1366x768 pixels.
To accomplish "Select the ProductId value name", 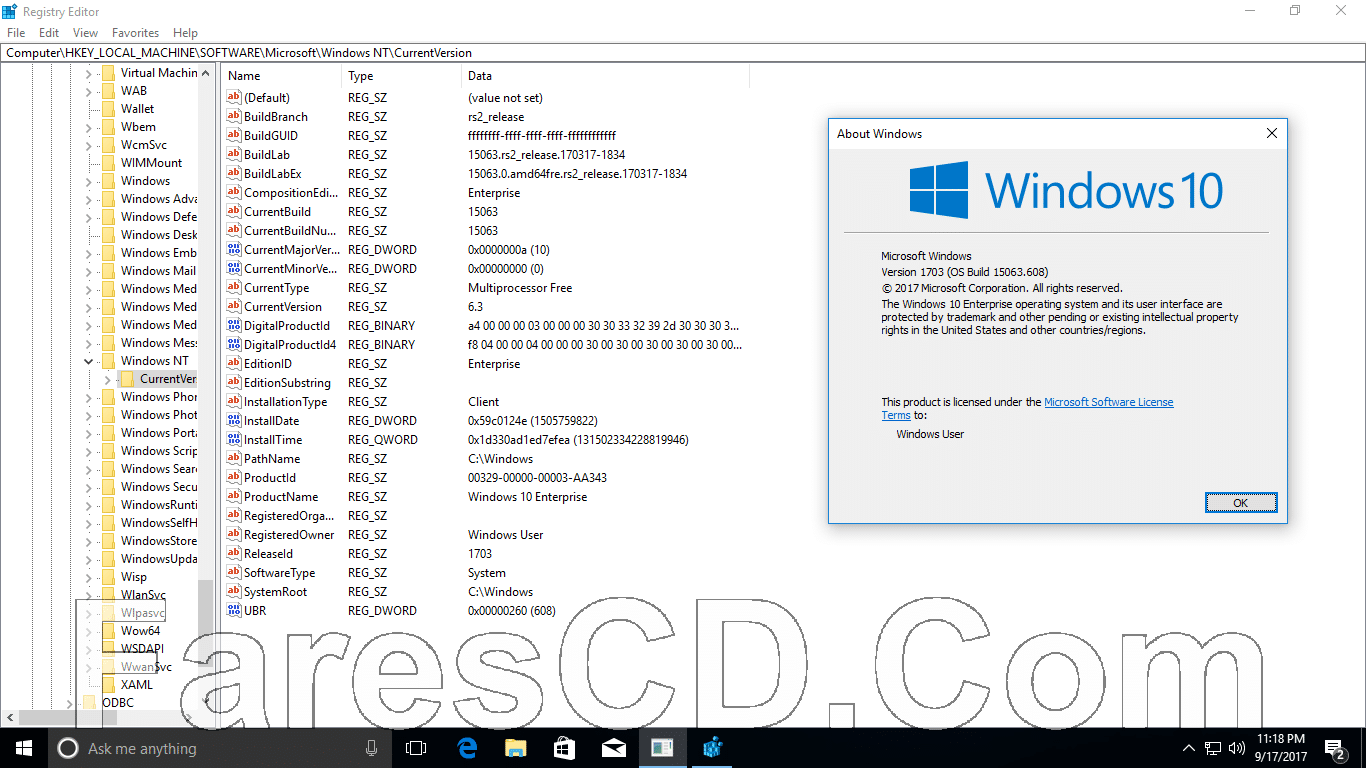I will coord(269,478).
